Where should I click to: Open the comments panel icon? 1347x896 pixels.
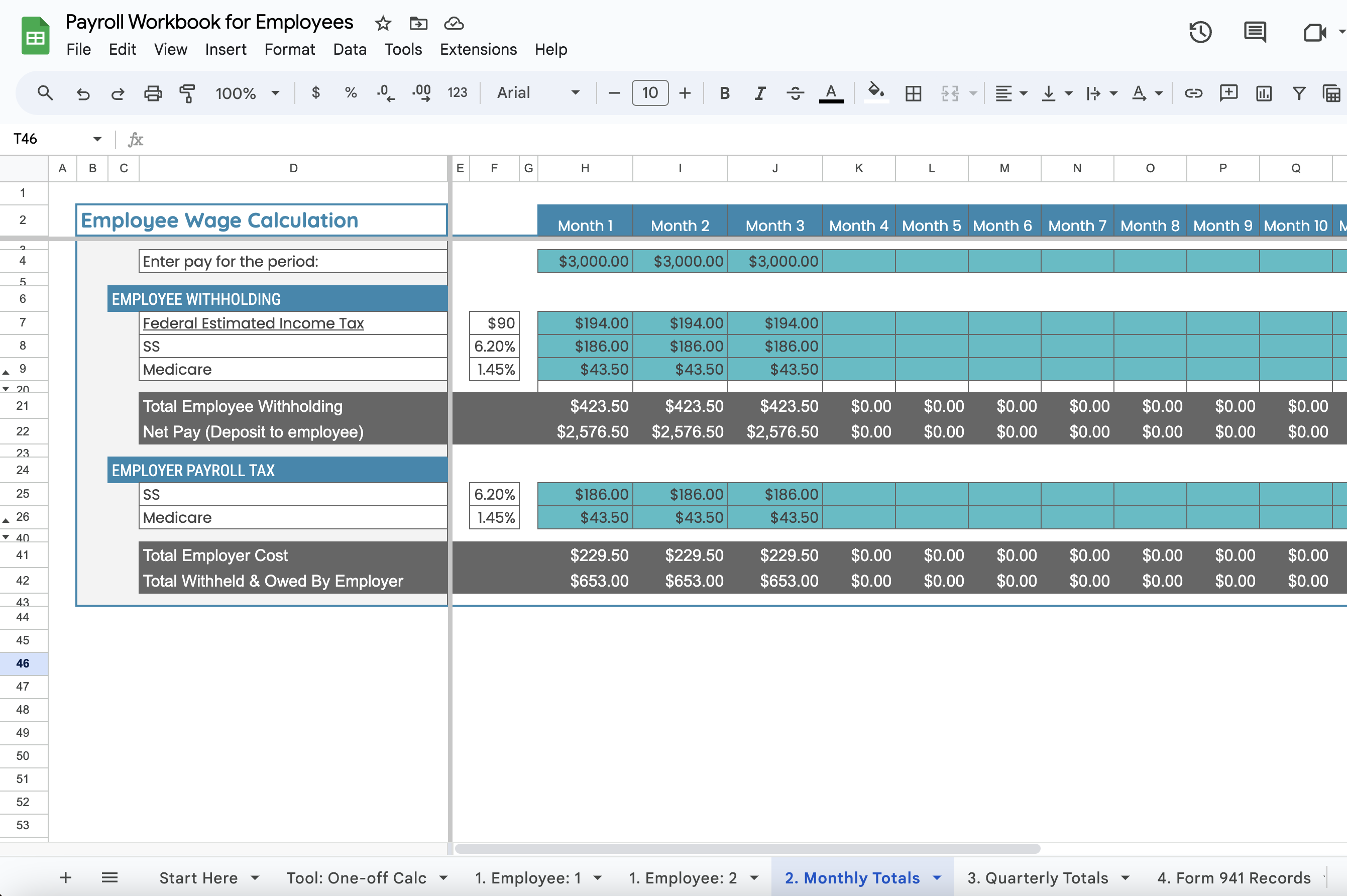1255,33
